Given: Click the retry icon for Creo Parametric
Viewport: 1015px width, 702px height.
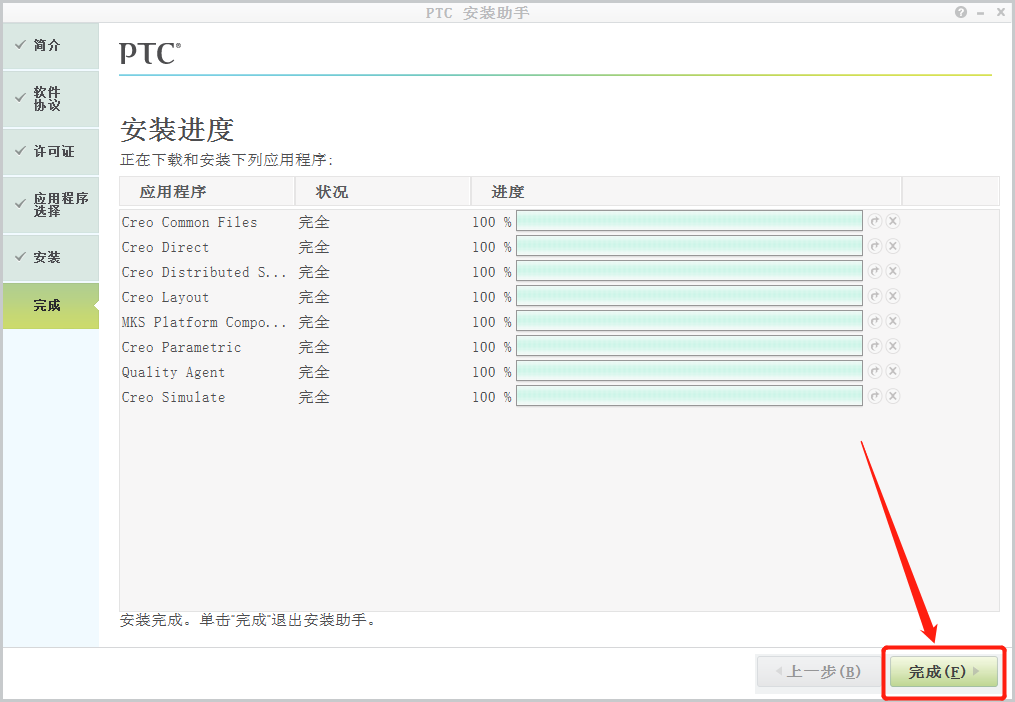Looking at the screenshot, I should coord(875,346).
